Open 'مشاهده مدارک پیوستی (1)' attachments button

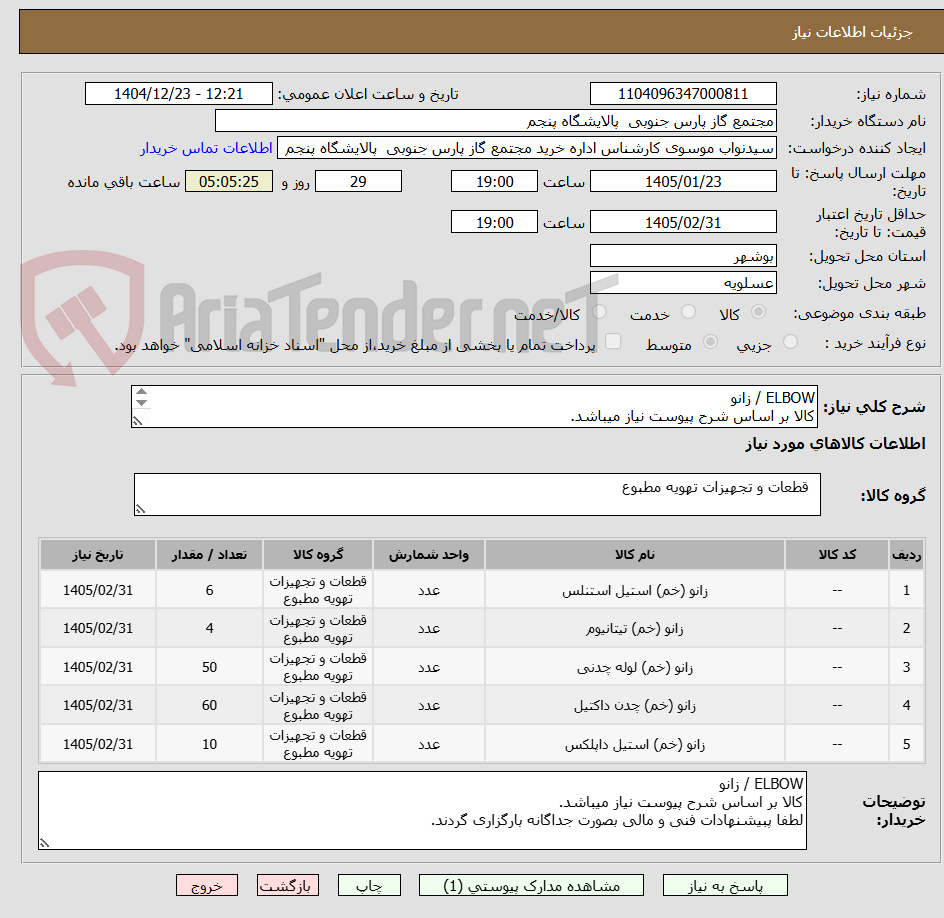(531, 885)
